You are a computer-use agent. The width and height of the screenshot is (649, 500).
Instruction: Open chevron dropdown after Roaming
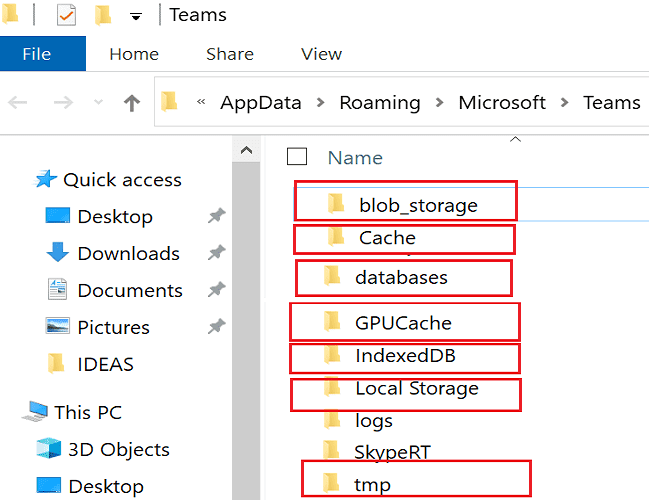point(440,102)
